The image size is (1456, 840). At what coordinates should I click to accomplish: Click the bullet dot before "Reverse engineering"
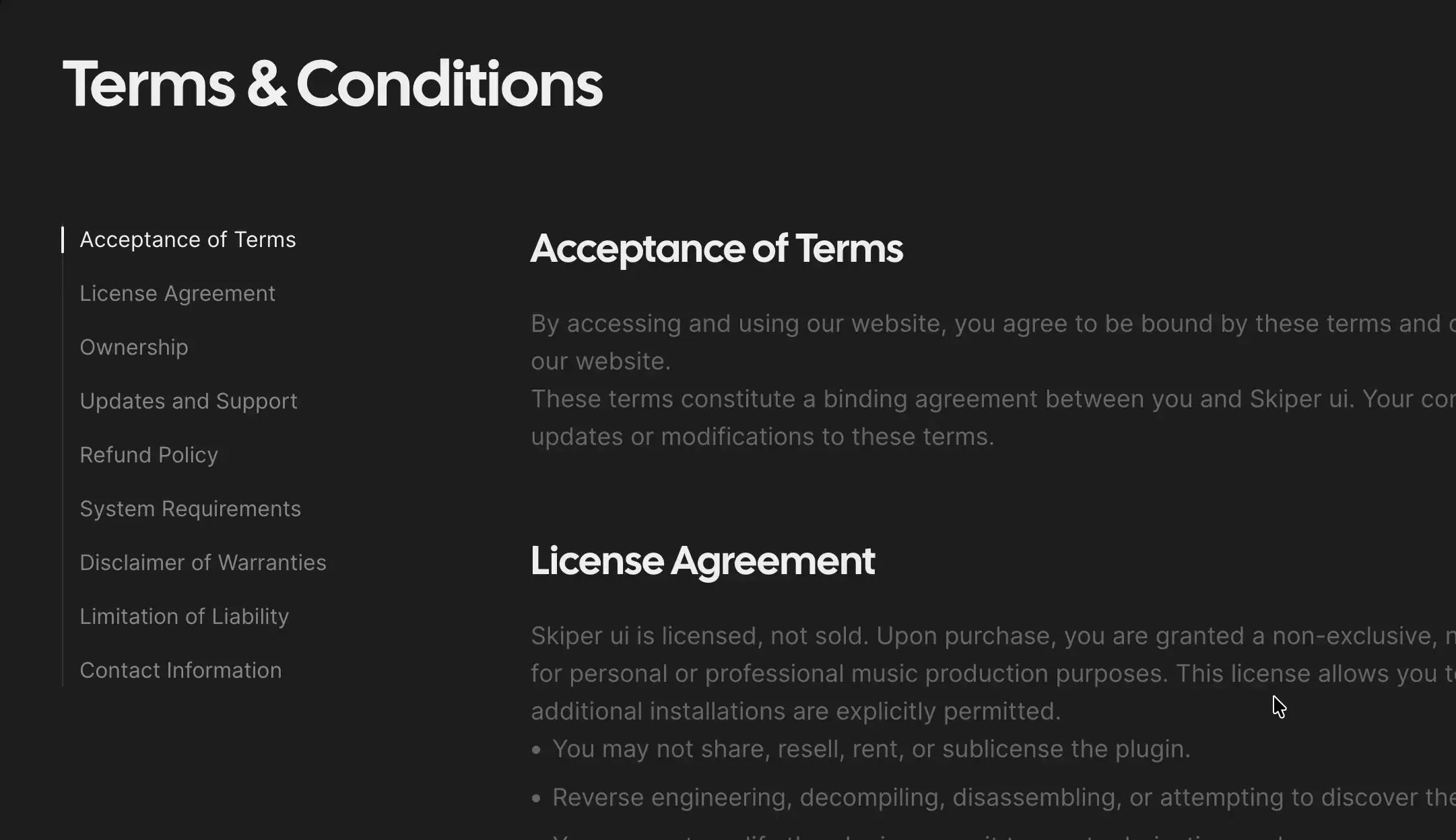click(536, 798)
